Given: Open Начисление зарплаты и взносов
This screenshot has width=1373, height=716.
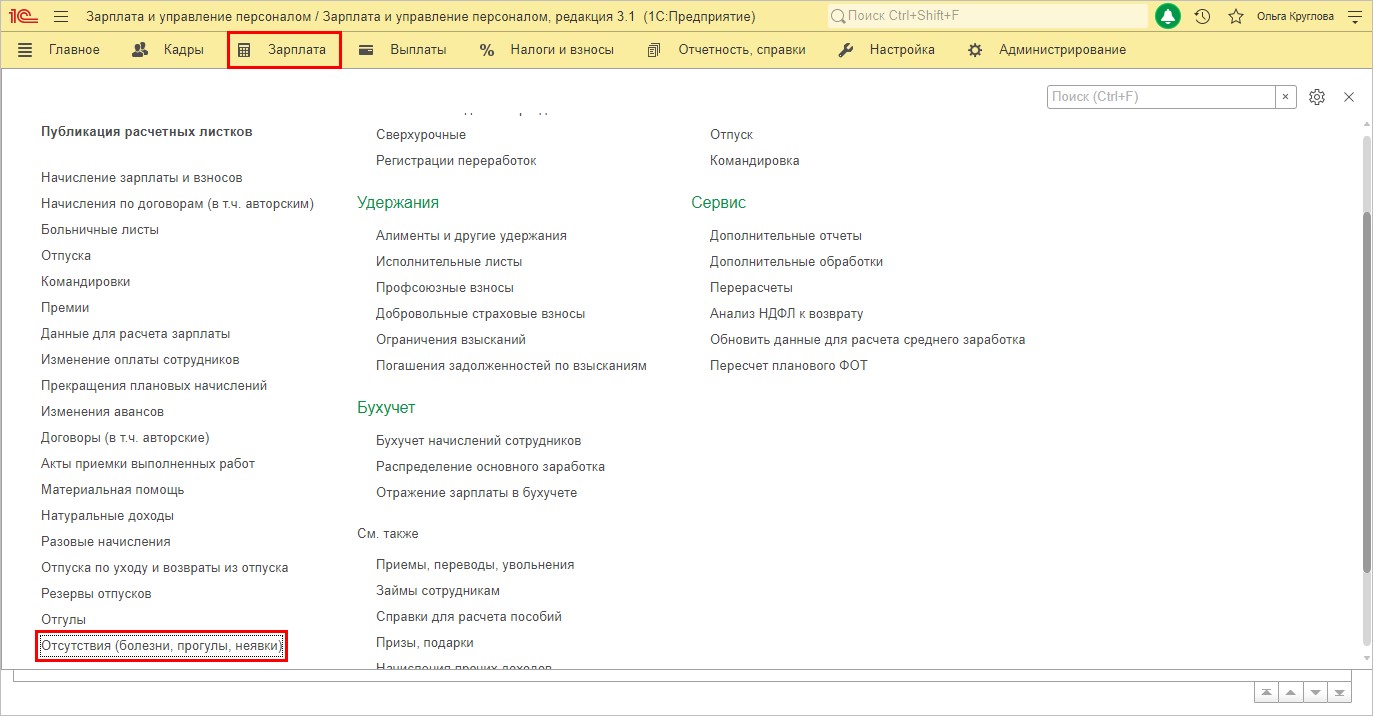Looking at the screenshot, I should (x=142, y=177).
